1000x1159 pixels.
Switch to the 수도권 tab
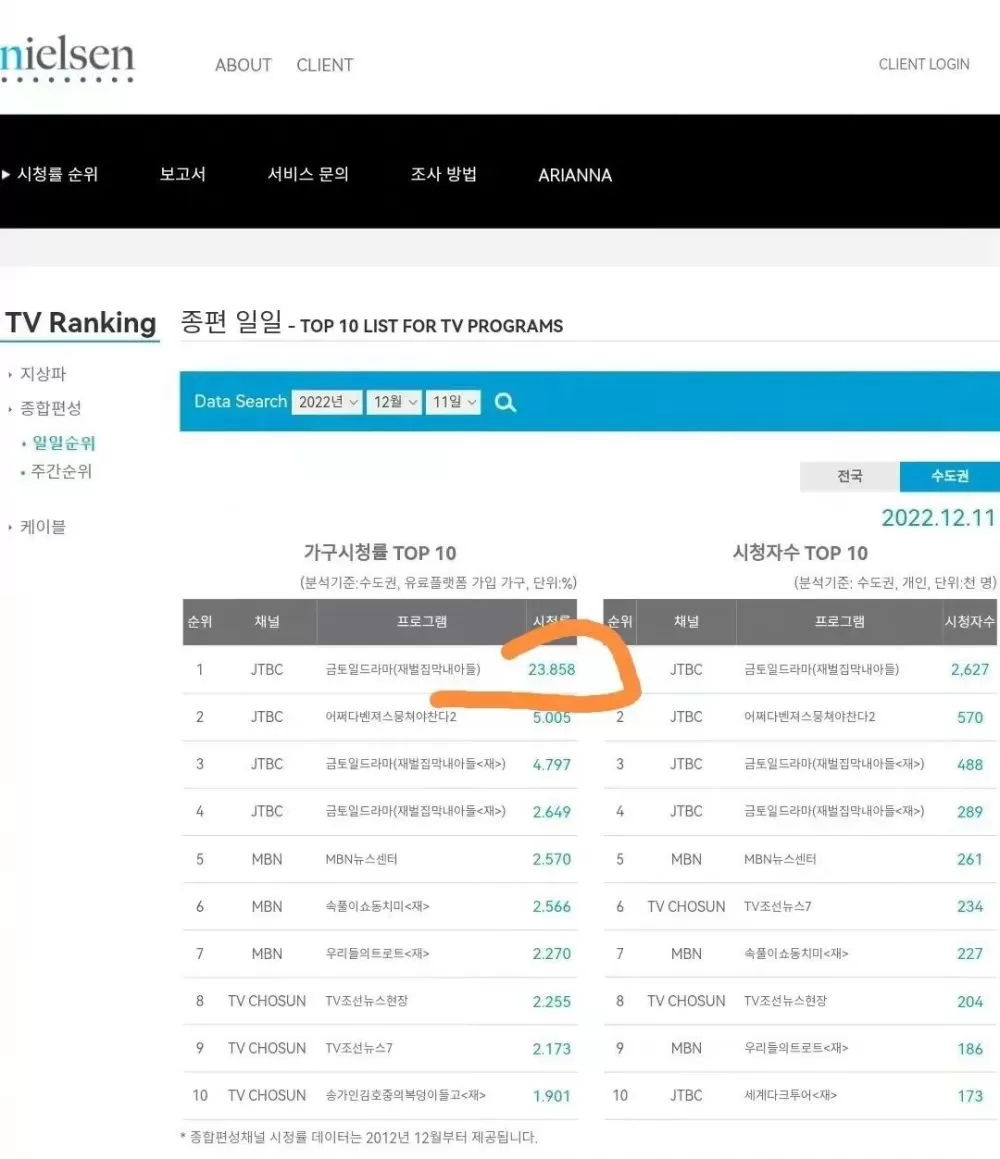click(950, 477)
